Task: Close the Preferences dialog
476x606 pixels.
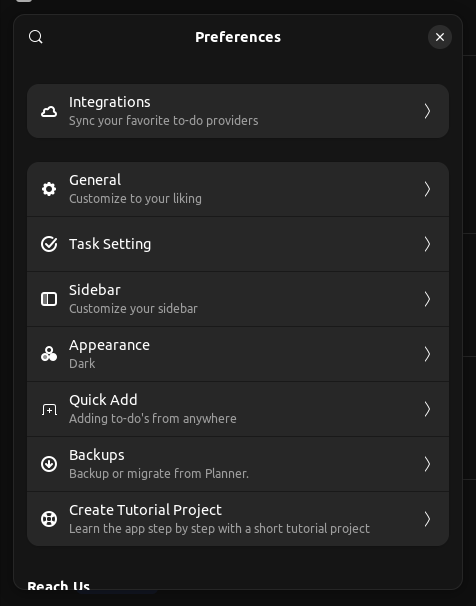Action: pos(440,37)
